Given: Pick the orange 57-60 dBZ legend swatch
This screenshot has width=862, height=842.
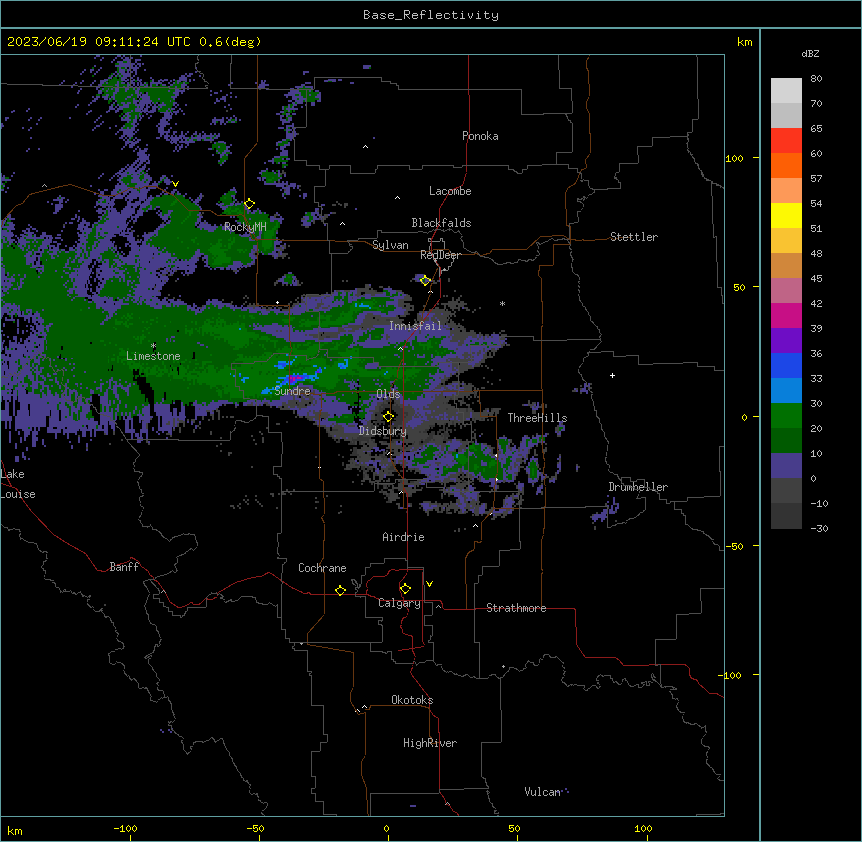Looking at the screenshot, I should [786, 165].
